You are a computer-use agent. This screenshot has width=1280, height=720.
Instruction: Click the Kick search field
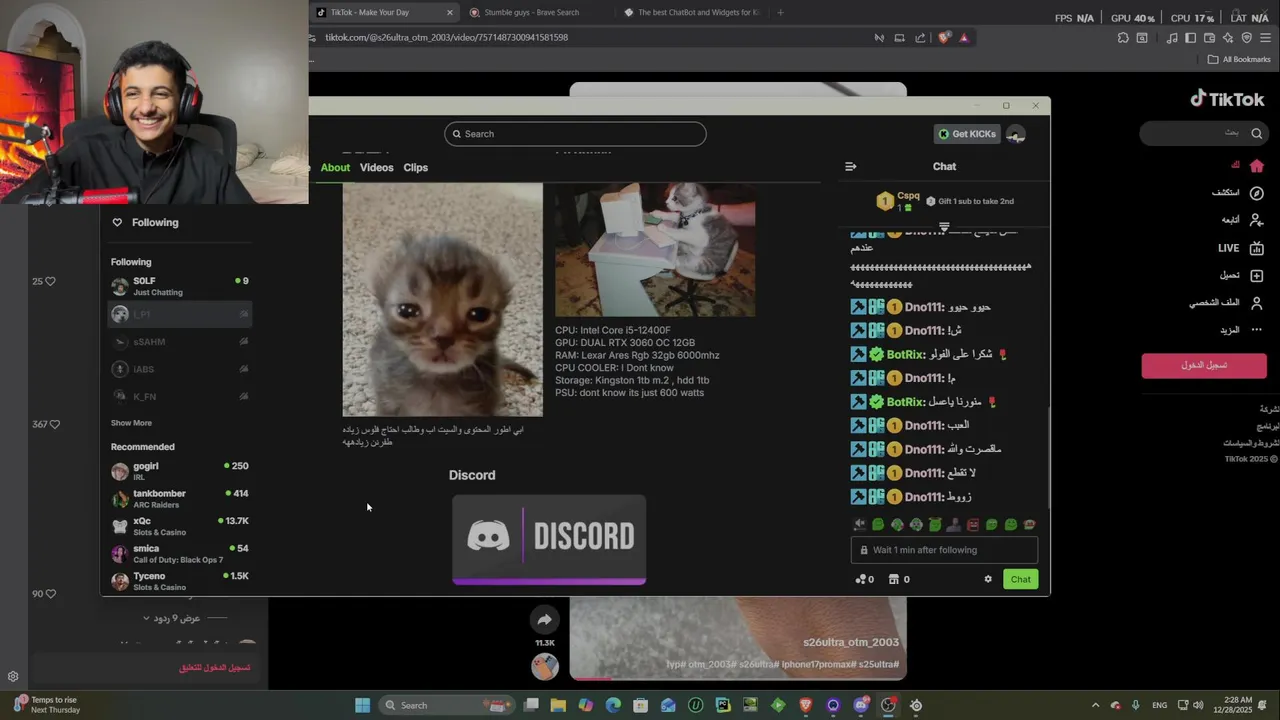coord(575,134)
